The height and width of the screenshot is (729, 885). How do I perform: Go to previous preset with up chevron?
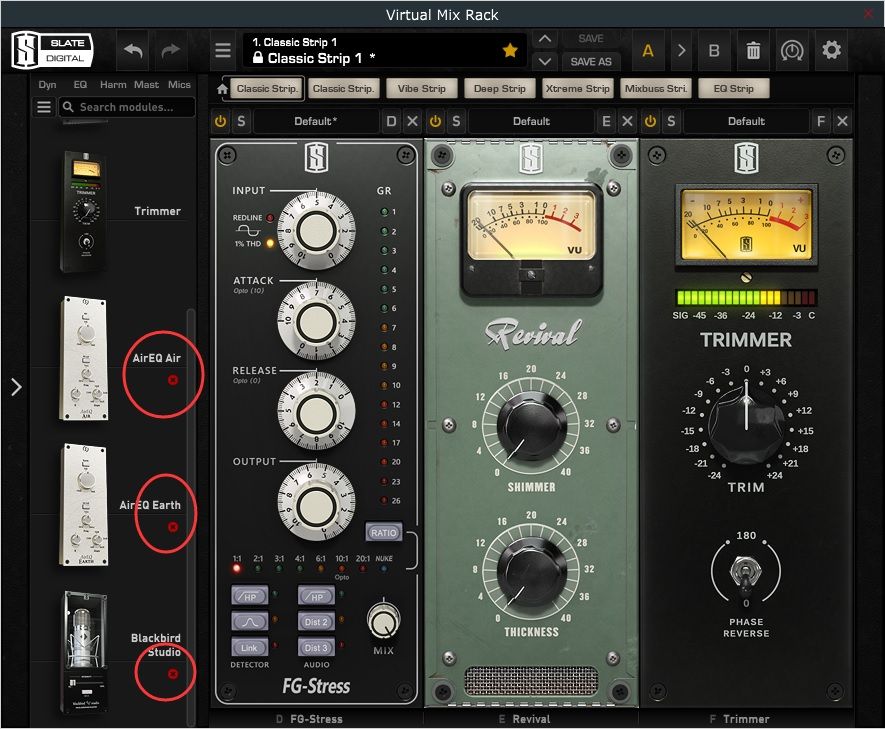point(545,39)
